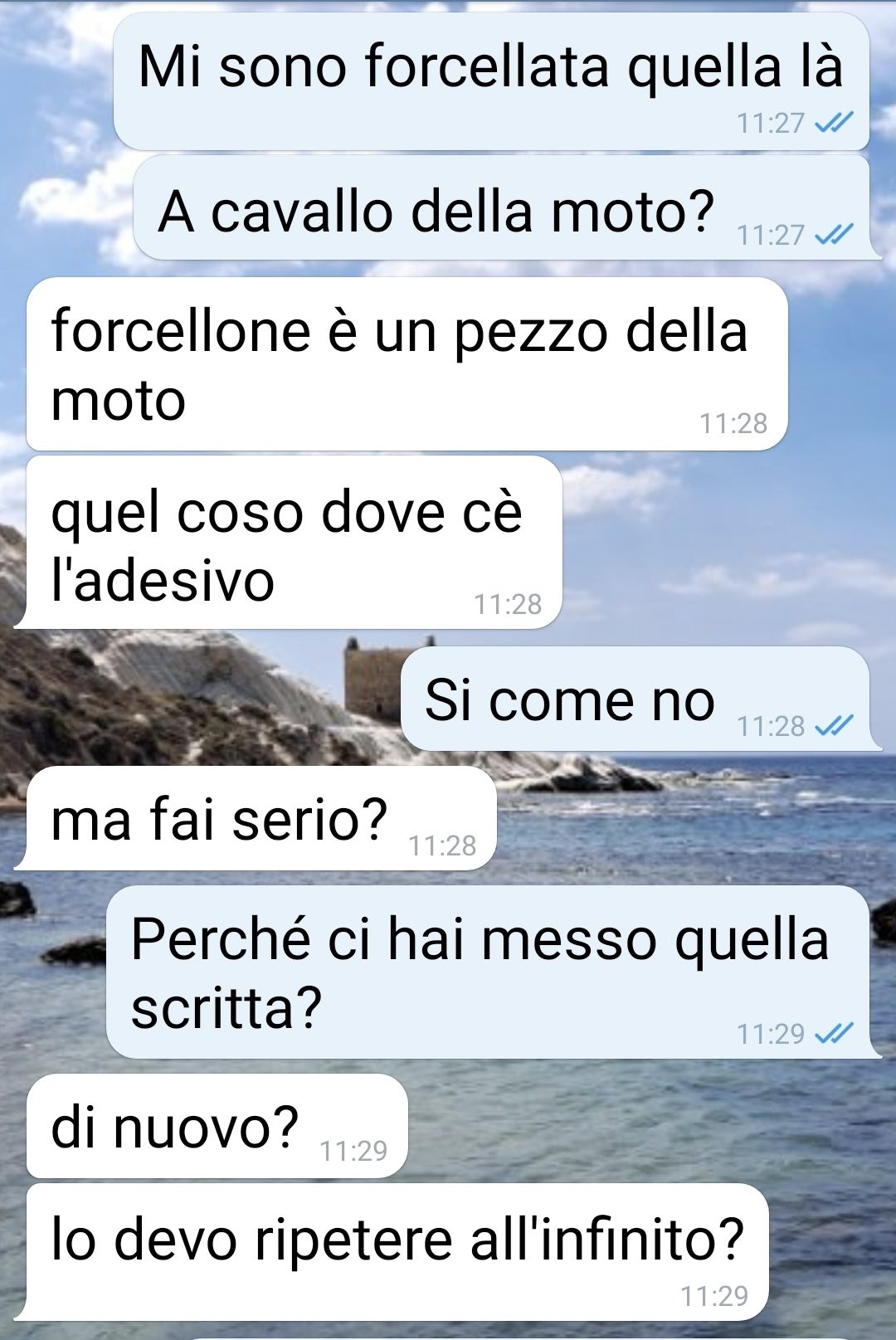
Task: Select 'lo devo ripetere all'infinito?' message
Action: pos(392,1252)
